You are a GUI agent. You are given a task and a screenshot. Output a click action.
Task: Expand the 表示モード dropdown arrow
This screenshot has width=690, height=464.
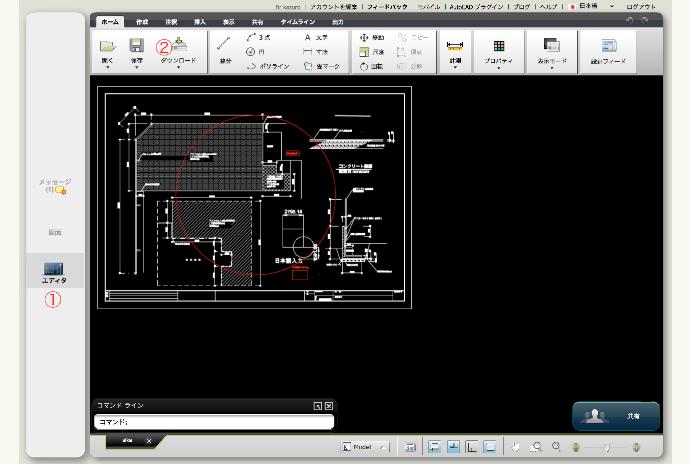[552, 68]
